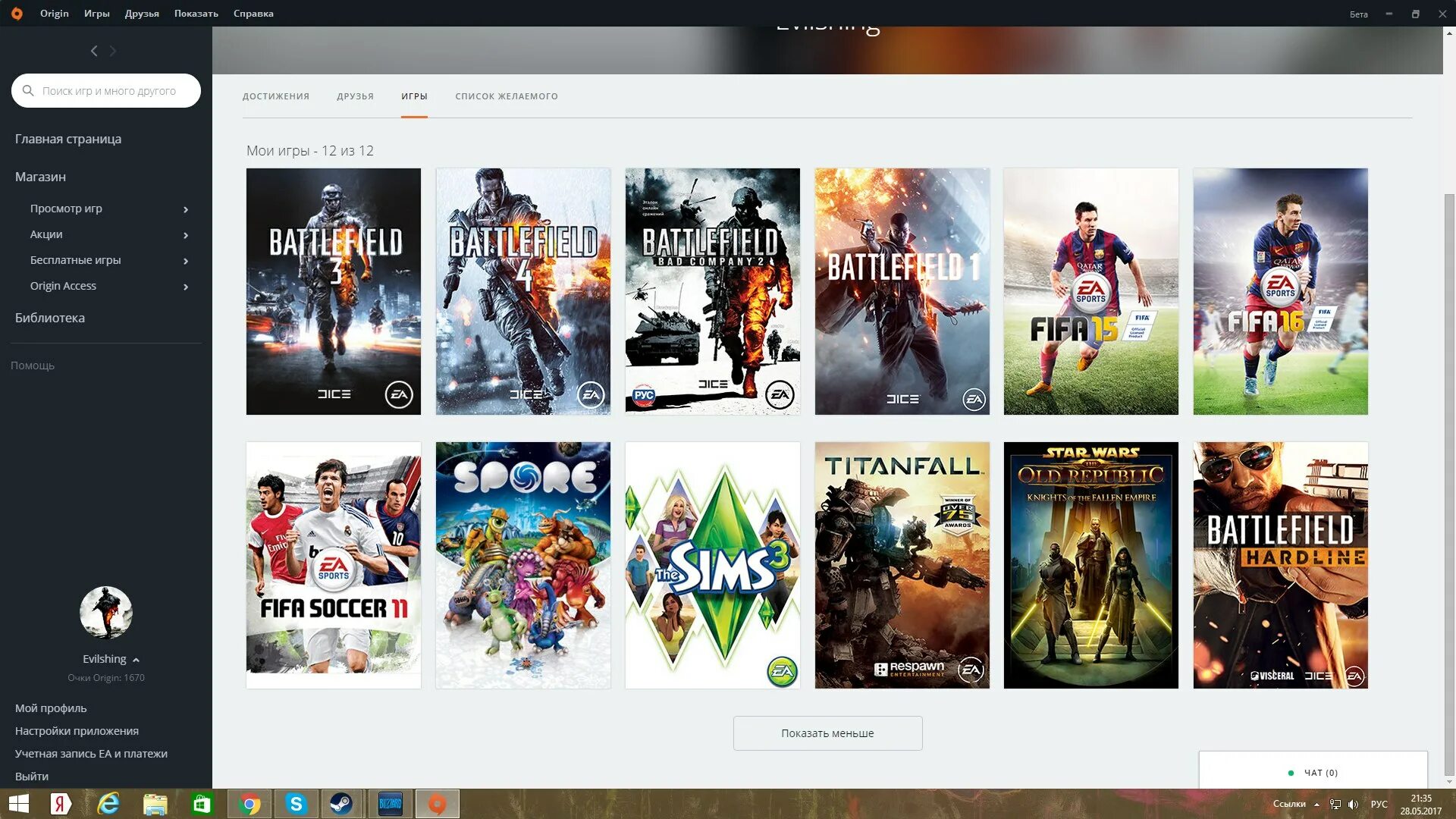Toggle the Evilshing account menu arrow
This screenshot has width=1456, height=819.
(136, 660)
